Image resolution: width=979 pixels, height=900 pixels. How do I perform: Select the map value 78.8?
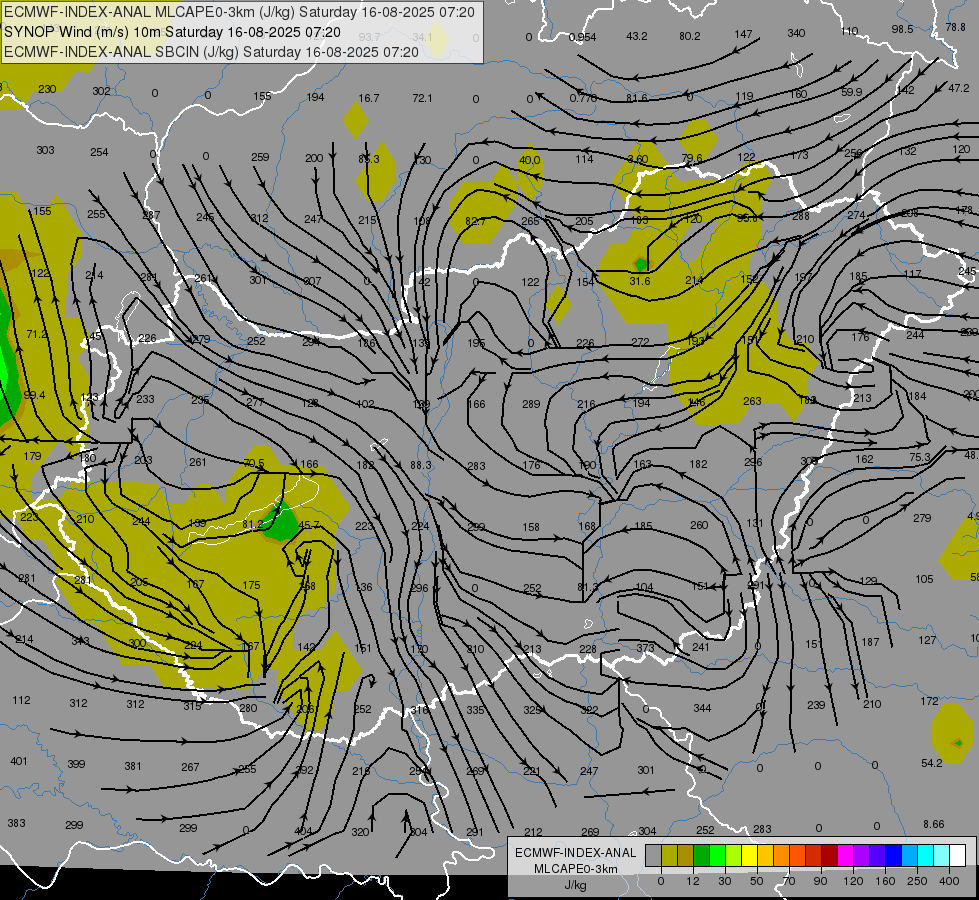pos(955,27)
